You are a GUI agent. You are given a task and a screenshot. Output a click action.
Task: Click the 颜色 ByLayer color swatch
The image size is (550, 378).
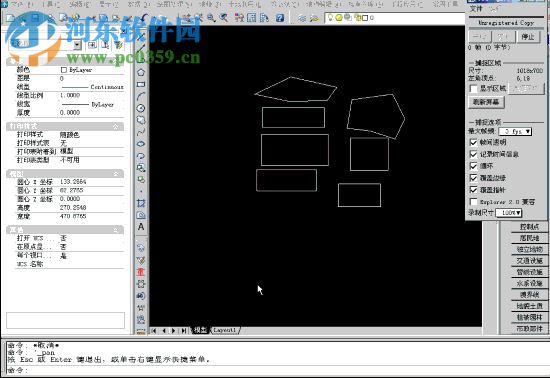pyautogui.click(x=63, y=70)
